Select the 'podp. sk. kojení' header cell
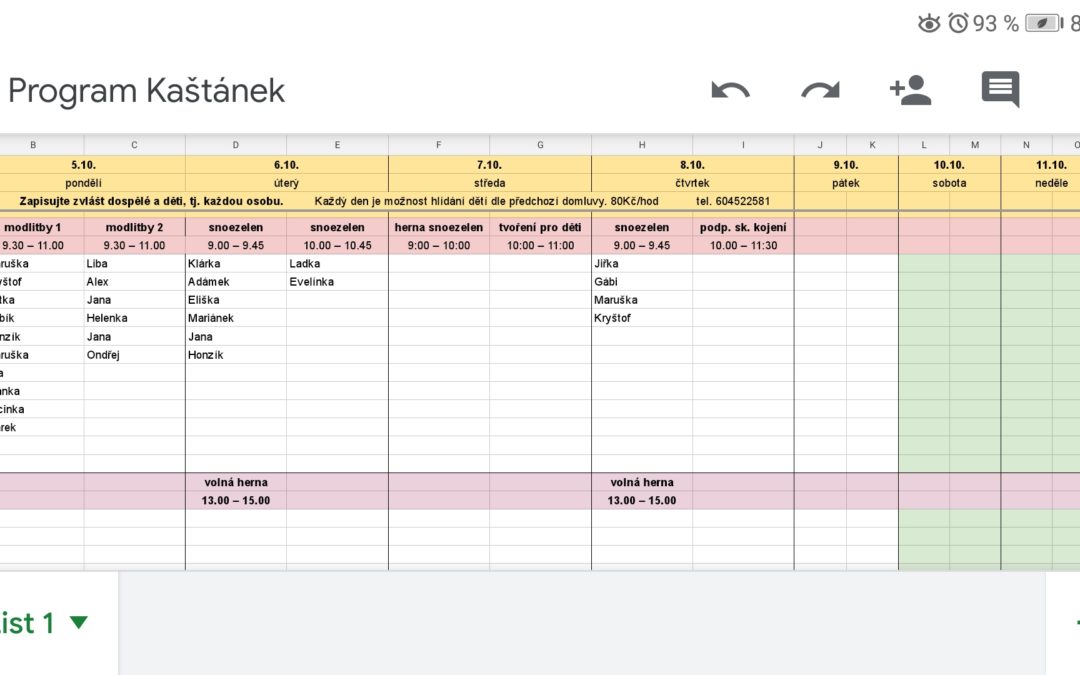Screen dimensions: 1080x675 point(743,227)
